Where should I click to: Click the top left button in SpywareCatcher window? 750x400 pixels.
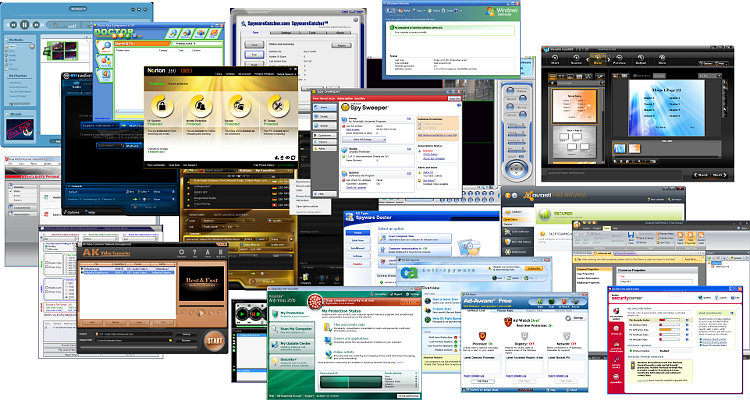tap(254, 44)
